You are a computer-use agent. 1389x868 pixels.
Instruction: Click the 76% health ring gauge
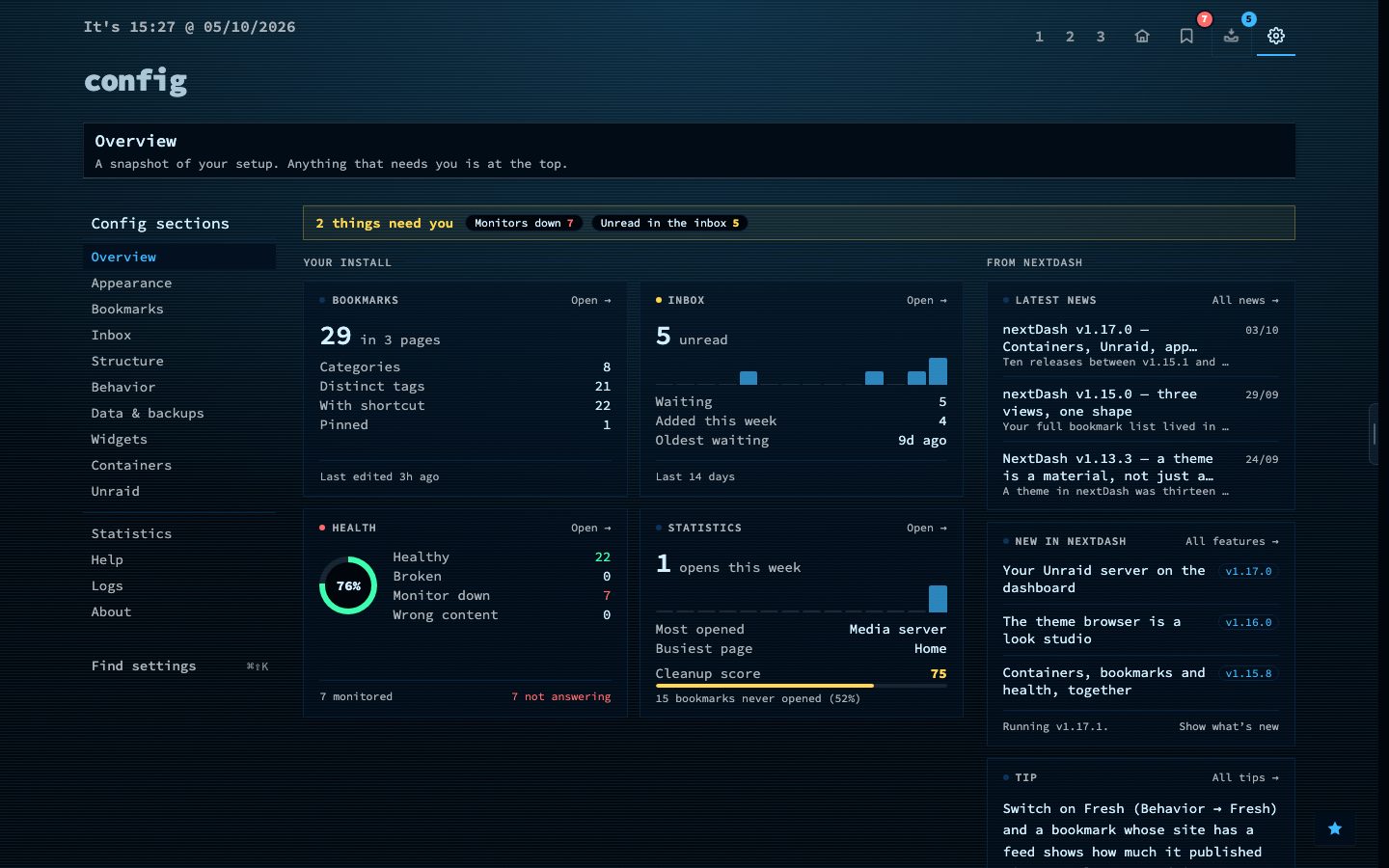coord(348,585)
